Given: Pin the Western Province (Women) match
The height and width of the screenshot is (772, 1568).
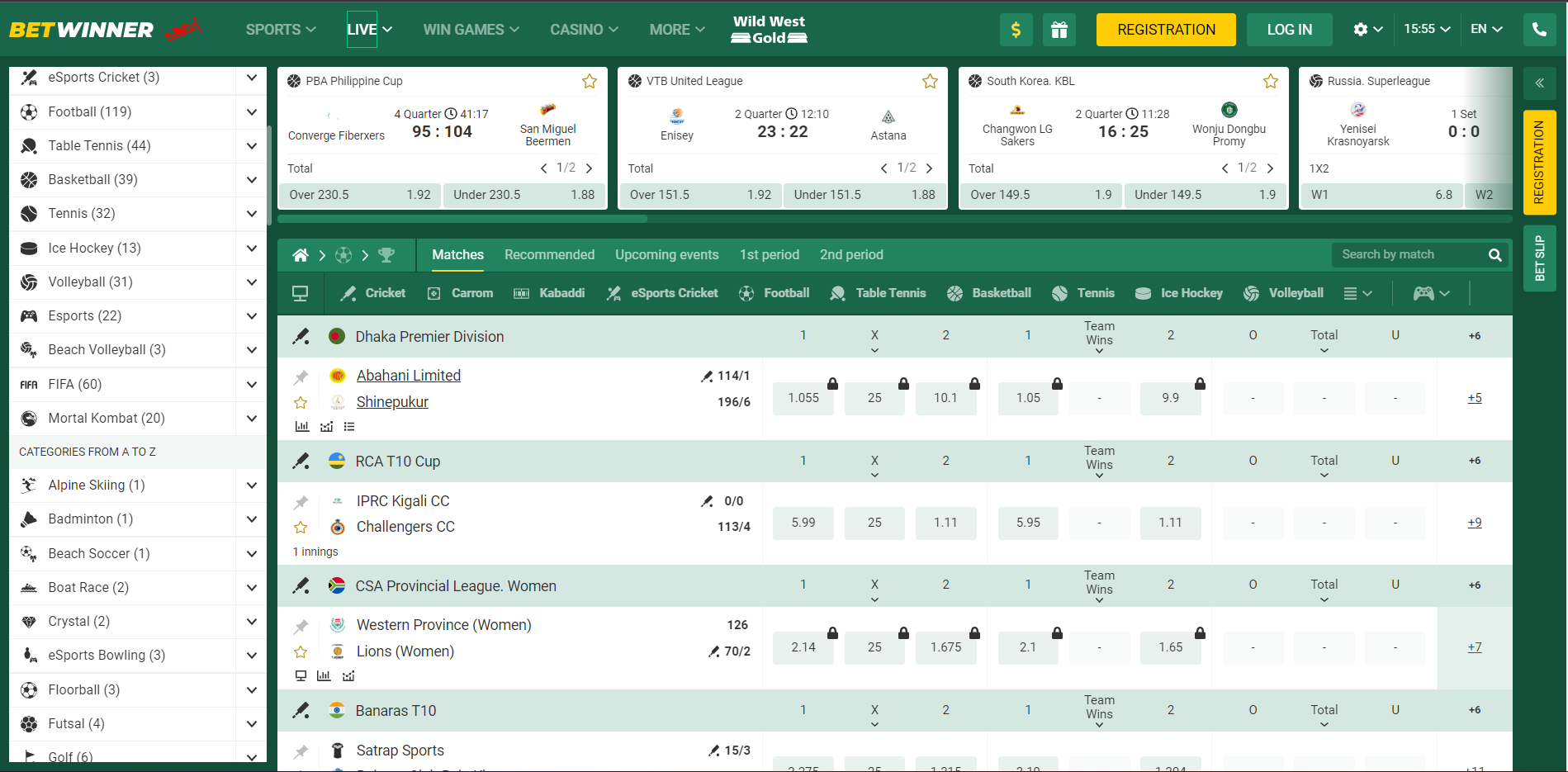Looking at the screenshot, I should click(x=301, y=627).
